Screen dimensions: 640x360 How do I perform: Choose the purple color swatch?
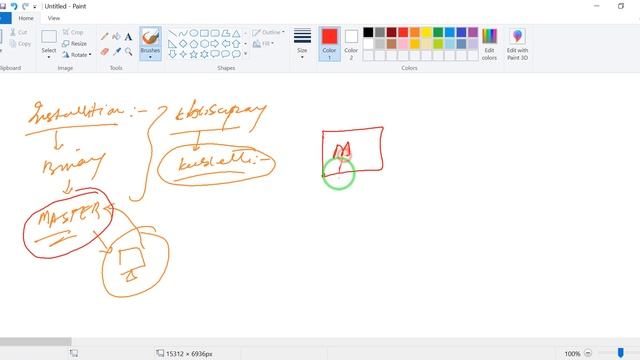[x=473, y=32]
